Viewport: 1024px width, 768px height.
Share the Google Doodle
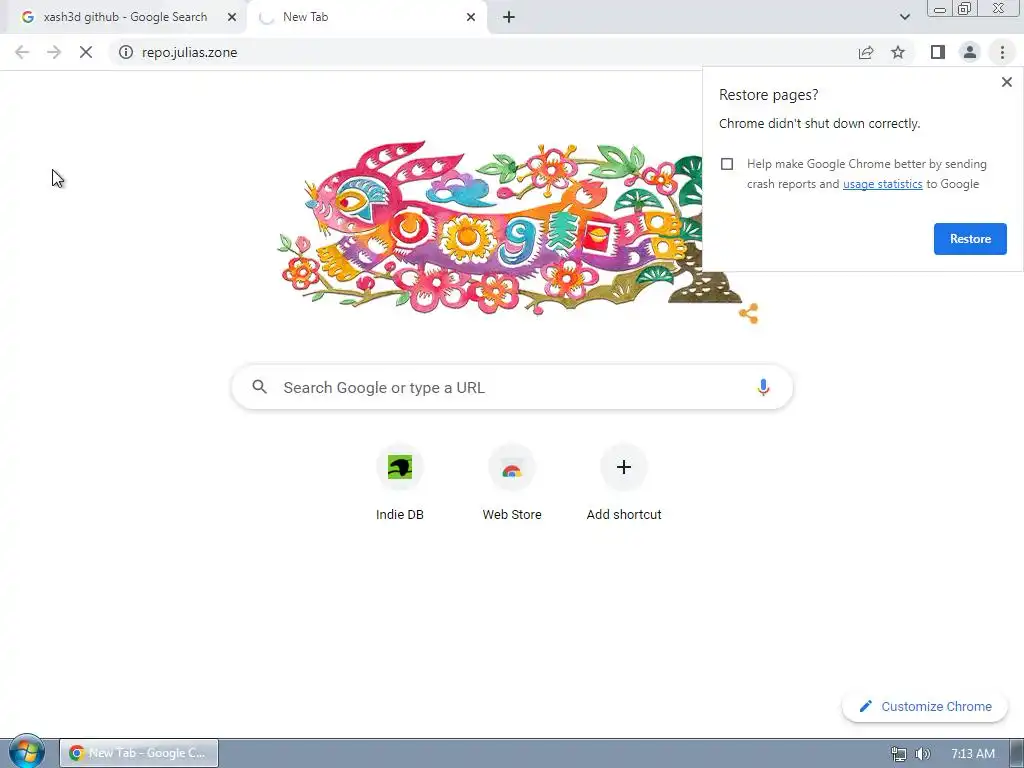tap(748, 313)
